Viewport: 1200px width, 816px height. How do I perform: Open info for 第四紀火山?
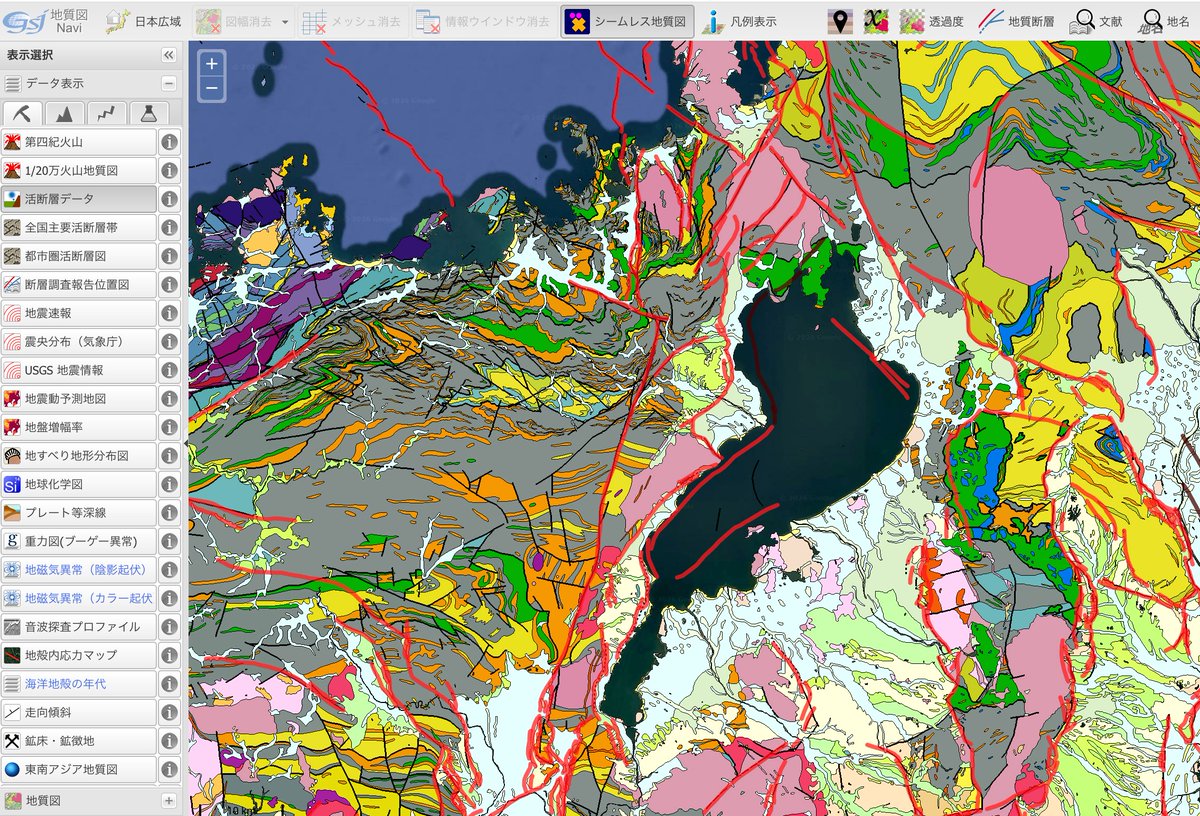pos(170,143)
